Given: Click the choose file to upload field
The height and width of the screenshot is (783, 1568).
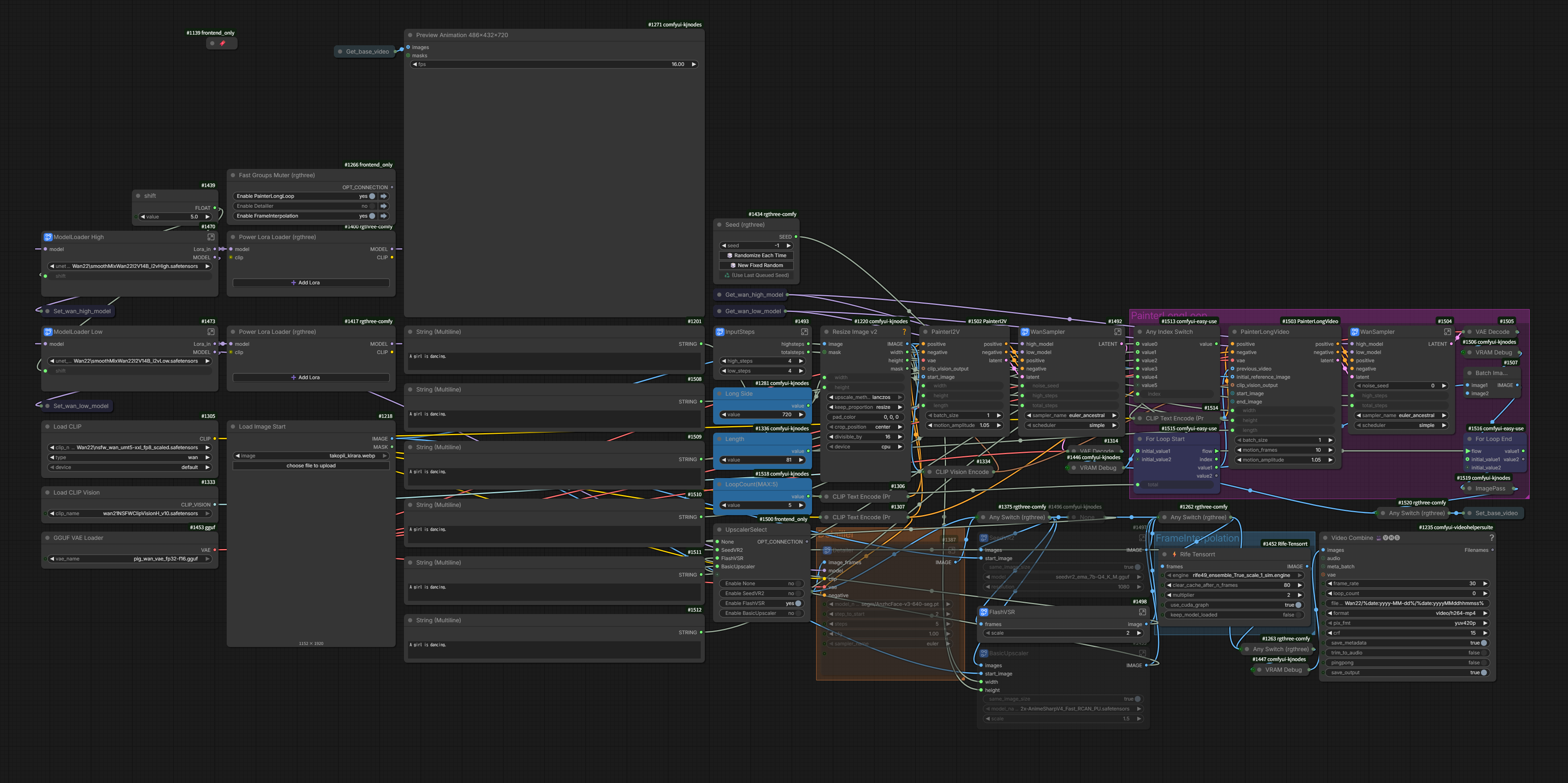Looking at the screenshot, I should pos(310,465).
